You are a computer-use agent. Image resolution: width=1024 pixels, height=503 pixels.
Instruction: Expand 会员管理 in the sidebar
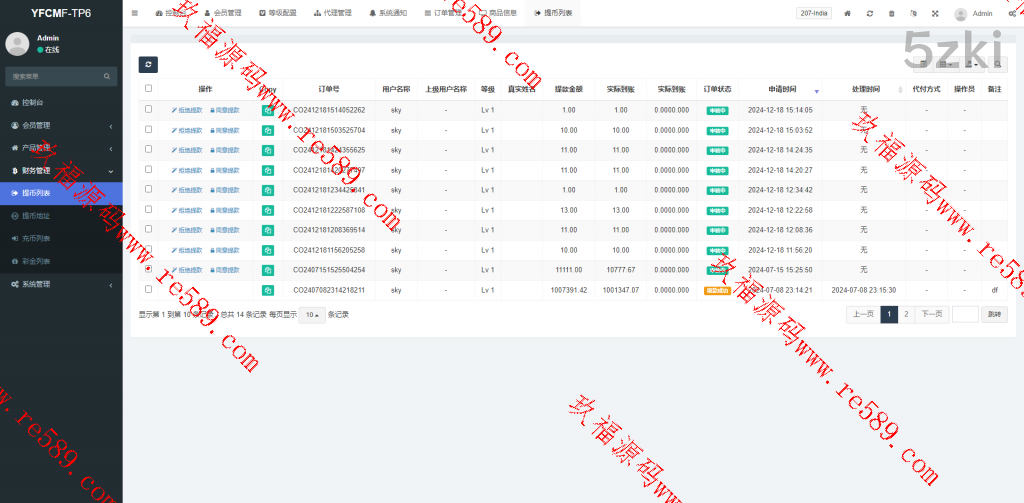tap(60, 125)
